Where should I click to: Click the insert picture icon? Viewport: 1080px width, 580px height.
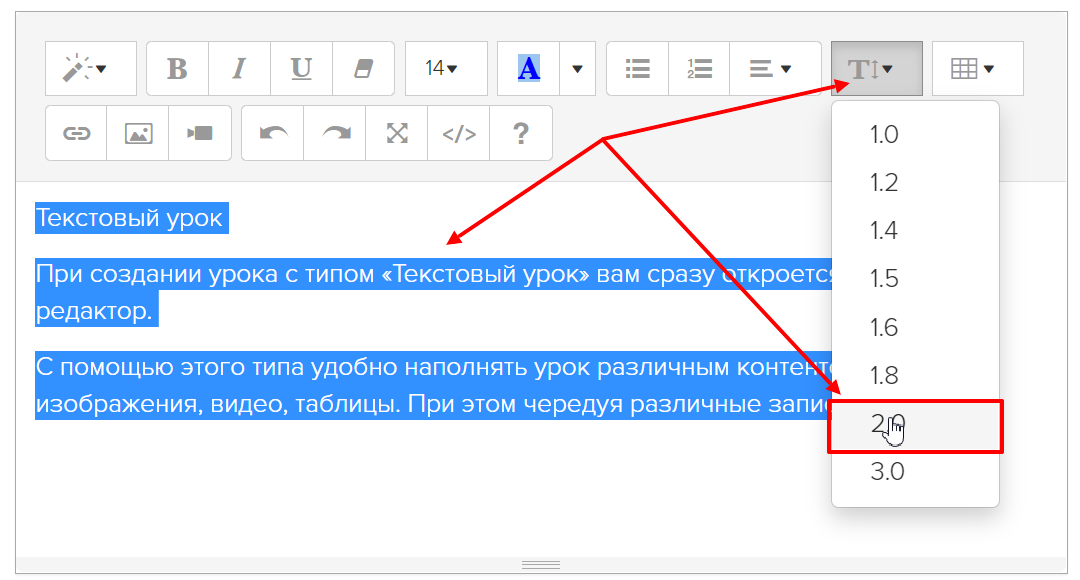138,133
